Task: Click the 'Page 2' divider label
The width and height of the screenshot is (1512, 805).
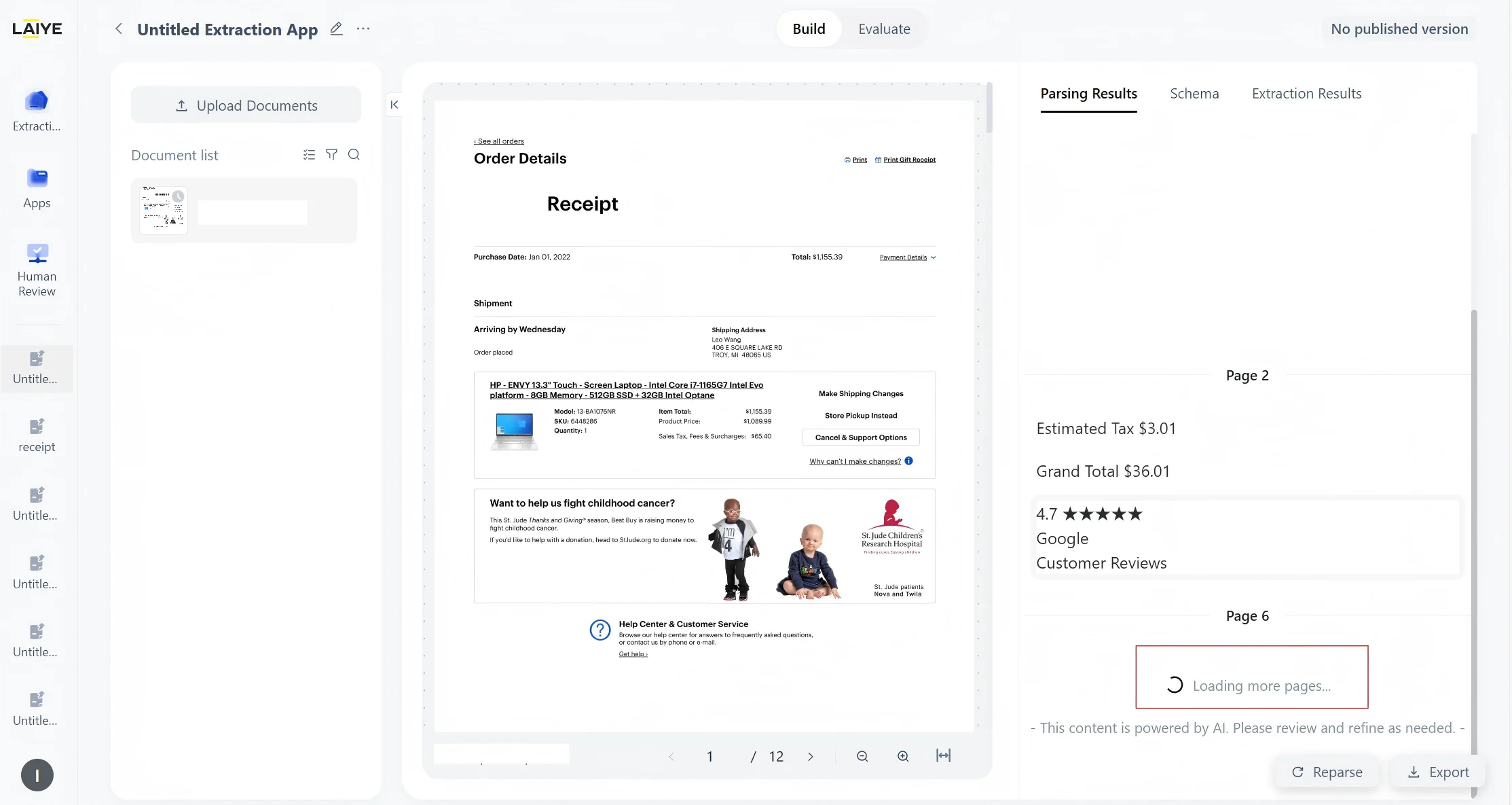Action: pos(1247,376)
